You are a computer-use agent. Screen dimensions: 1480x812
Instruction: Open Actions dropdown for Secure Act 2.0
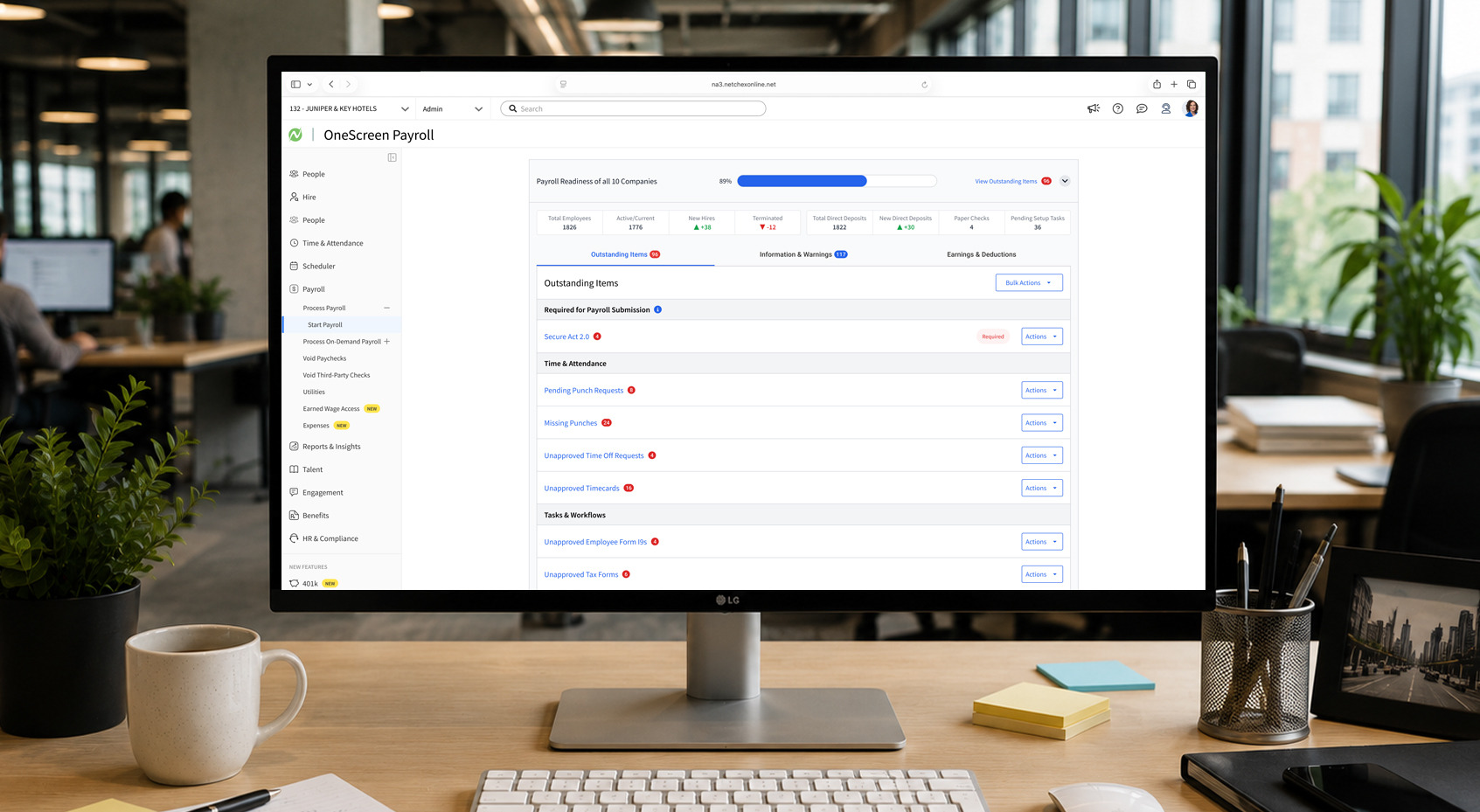pos(1042,337)
